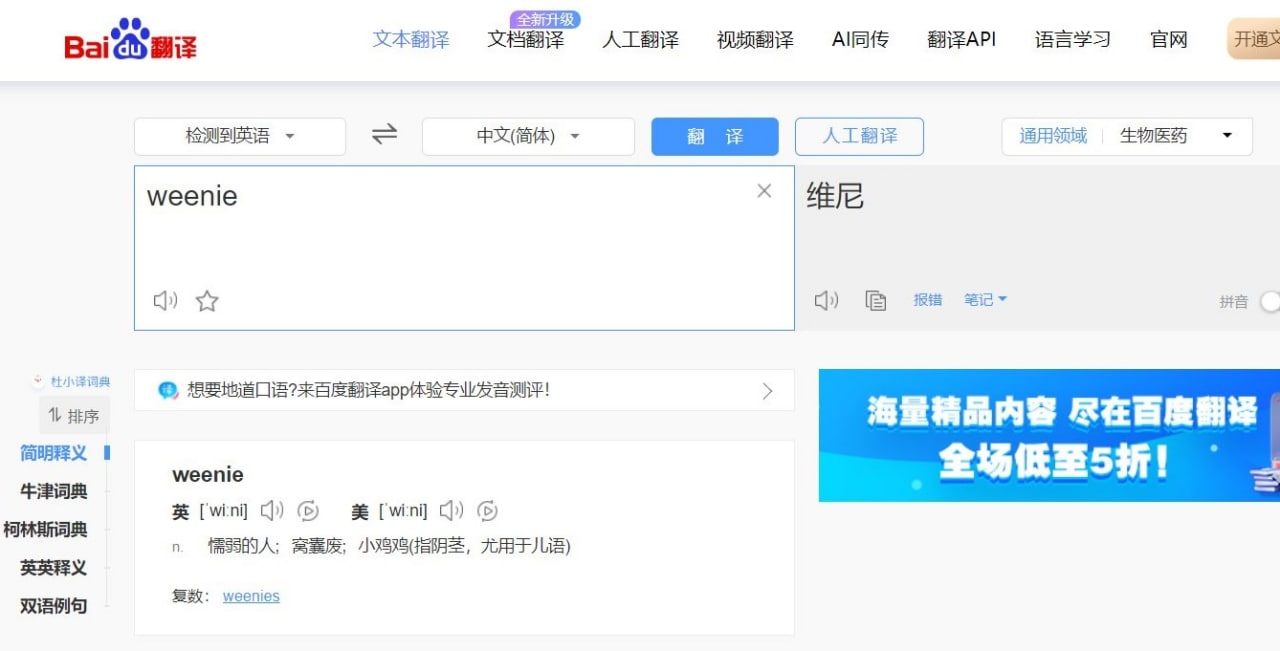Open the 检测到英语 source language dropdown
Image resolution: width=1280 pixels, height=651 pixels.
point(240,137)
